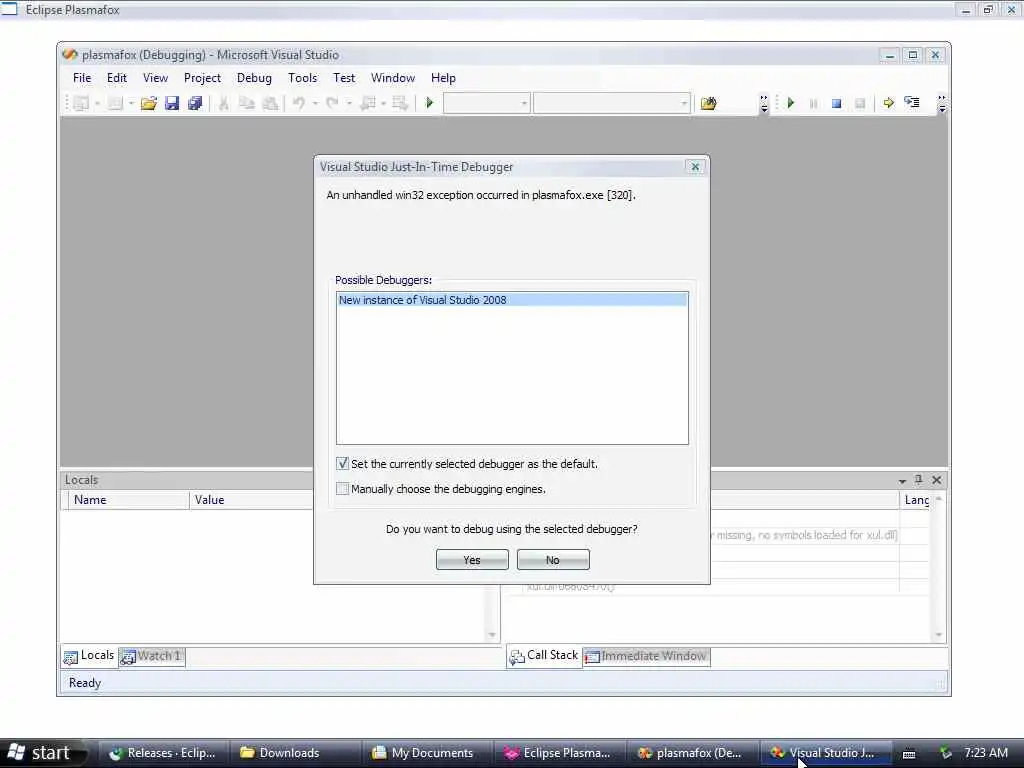Click the Stop Debugging square icon
Viewport: 1024px width, 768px height.
[x=837, y=103]
